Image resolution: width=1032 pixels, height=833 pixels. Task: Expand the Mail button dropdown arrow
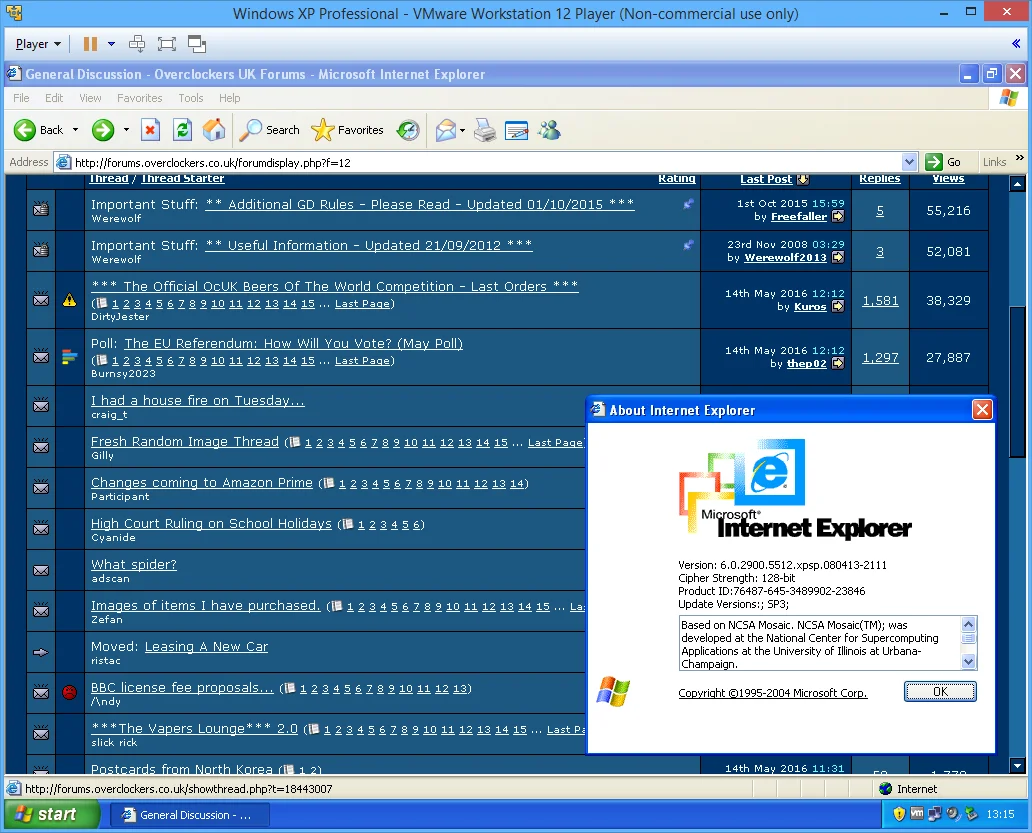coord(462,130)
